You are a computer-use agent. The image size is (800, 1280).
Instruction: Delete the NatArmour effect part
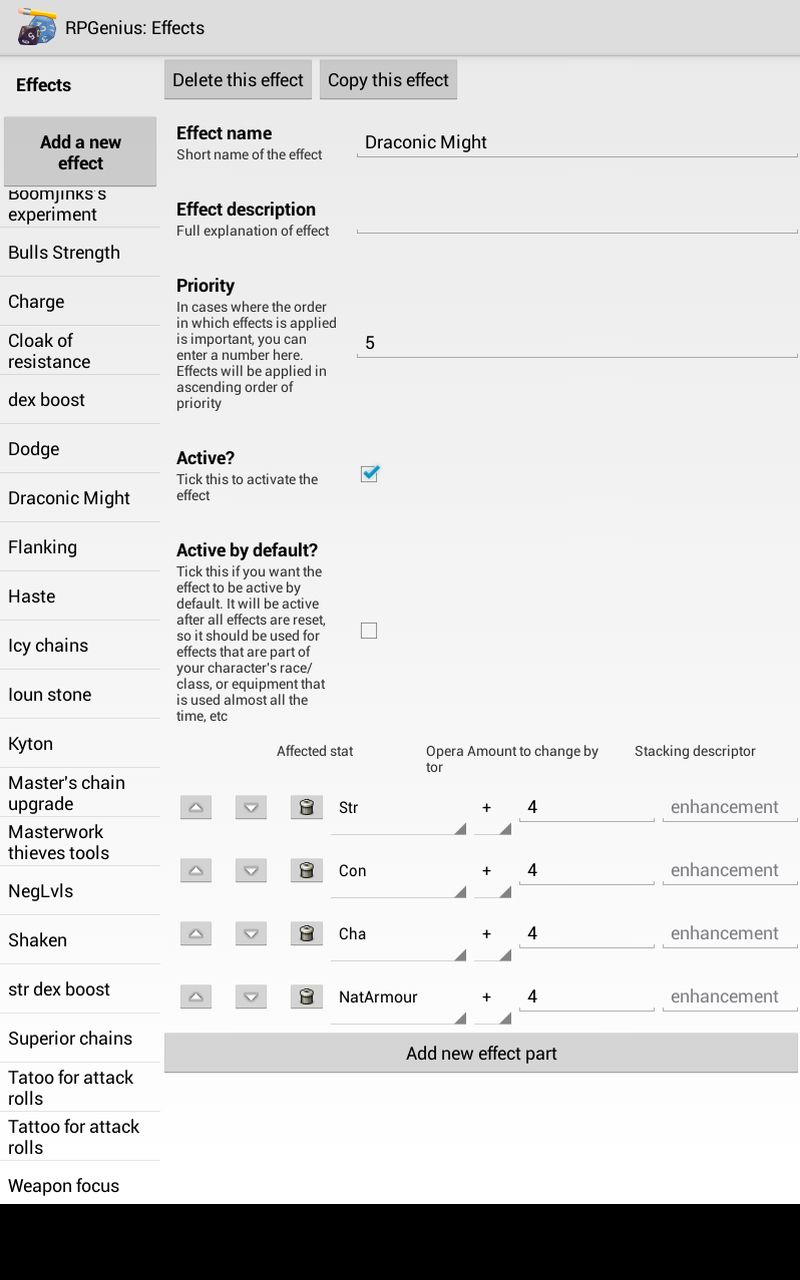306,996
